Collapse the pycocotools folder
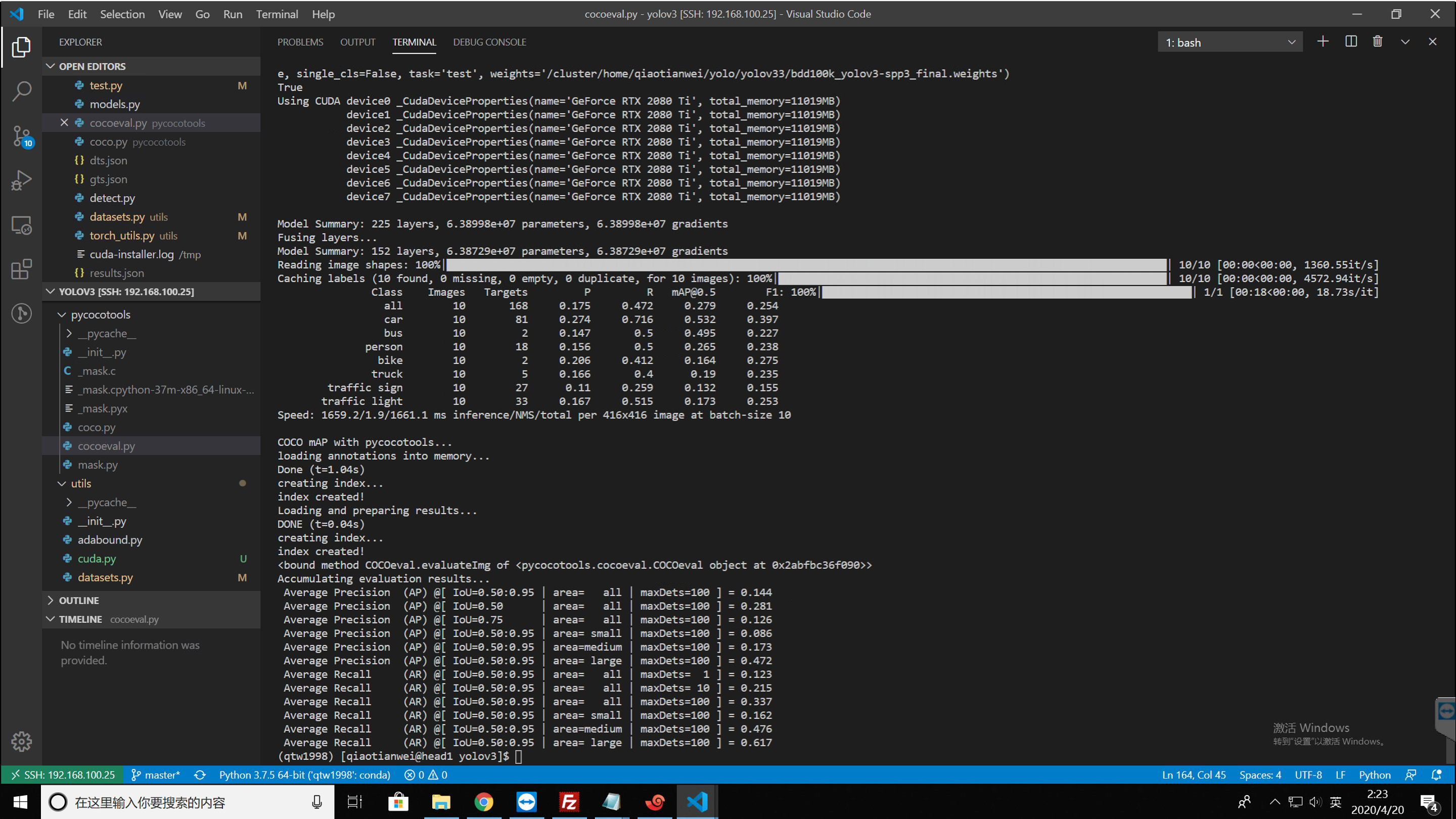Viewport: 1456px width, 819px height. [x=62, y=315]
